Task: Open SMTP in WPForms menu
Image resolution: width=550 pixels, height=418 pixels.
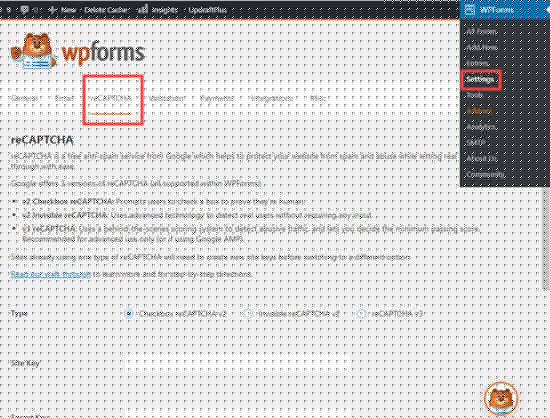Action: tap(476, 143)
